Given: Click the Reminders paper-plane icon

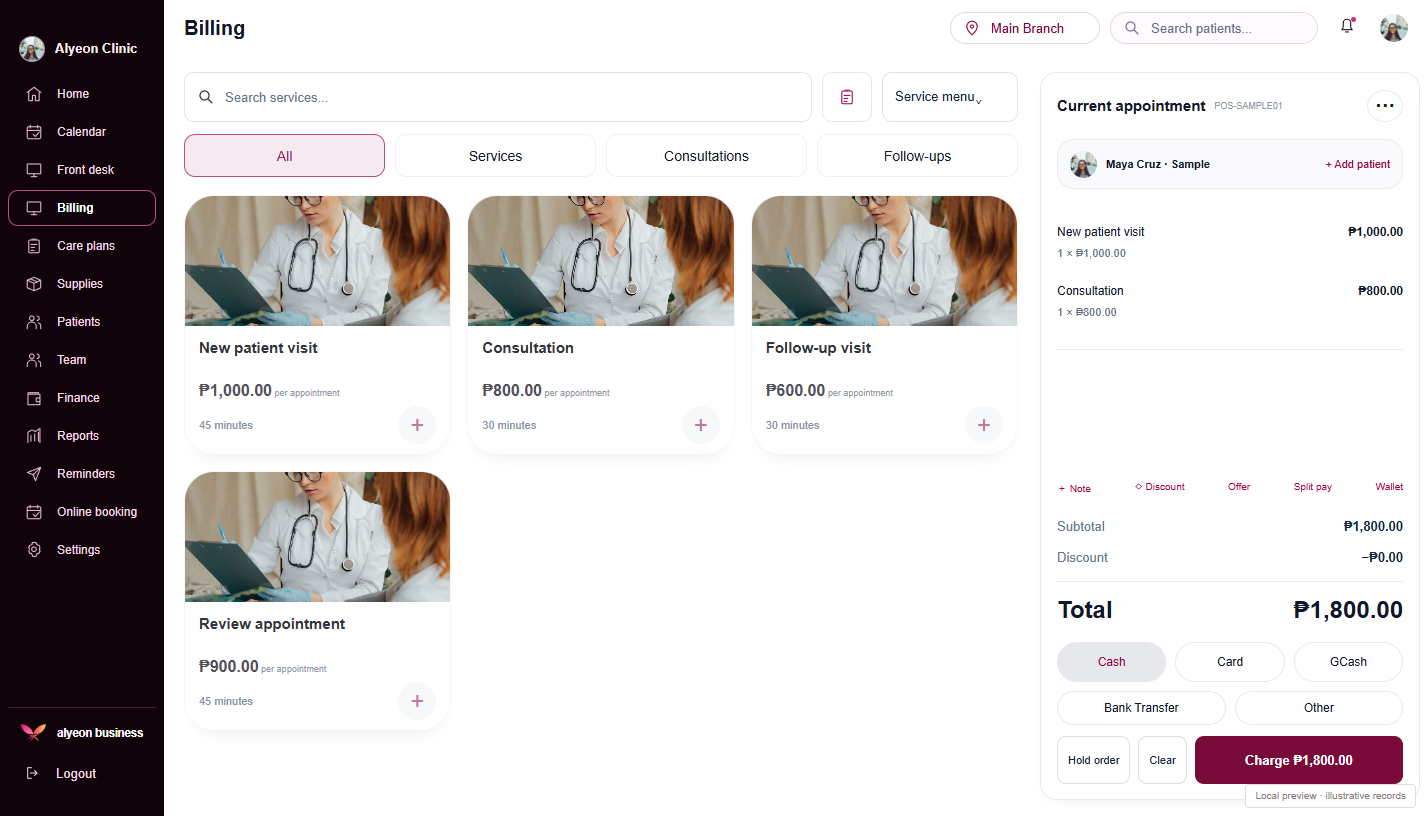Looking at the screenshot, I should pos(34,474).
